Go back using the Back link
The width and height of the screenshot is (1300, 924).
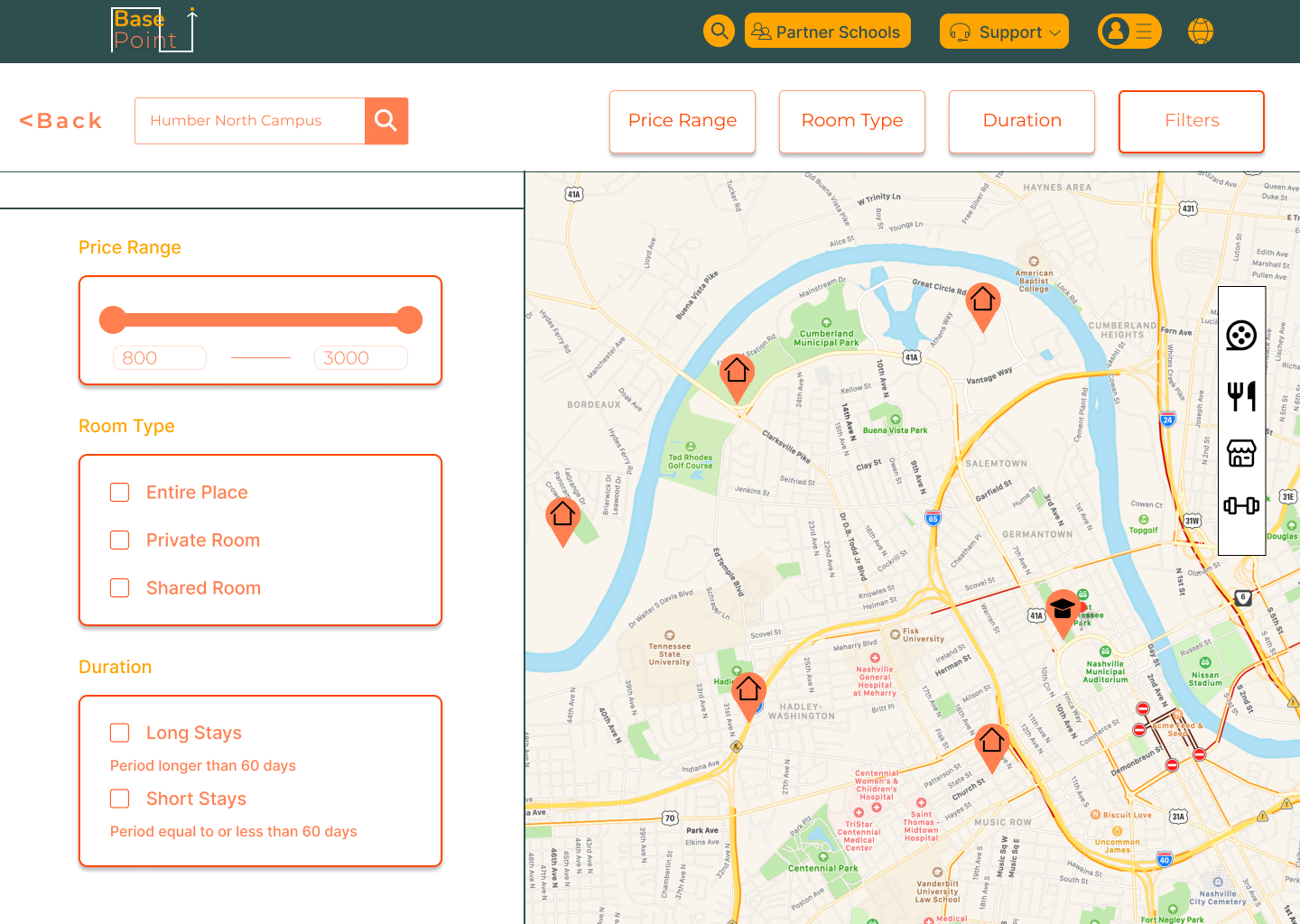pos(60,120)
